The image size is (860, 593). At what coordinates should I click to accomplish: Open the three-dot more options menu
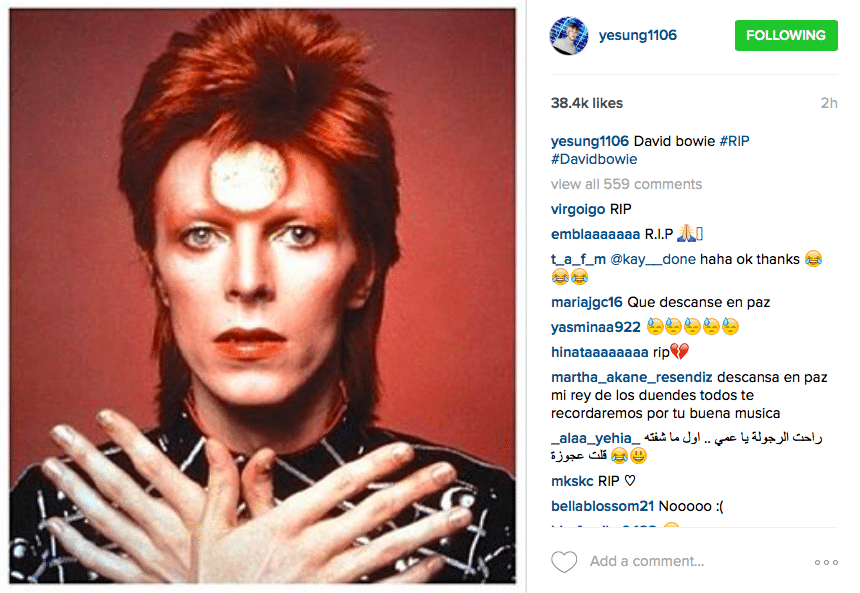point(826,562)
